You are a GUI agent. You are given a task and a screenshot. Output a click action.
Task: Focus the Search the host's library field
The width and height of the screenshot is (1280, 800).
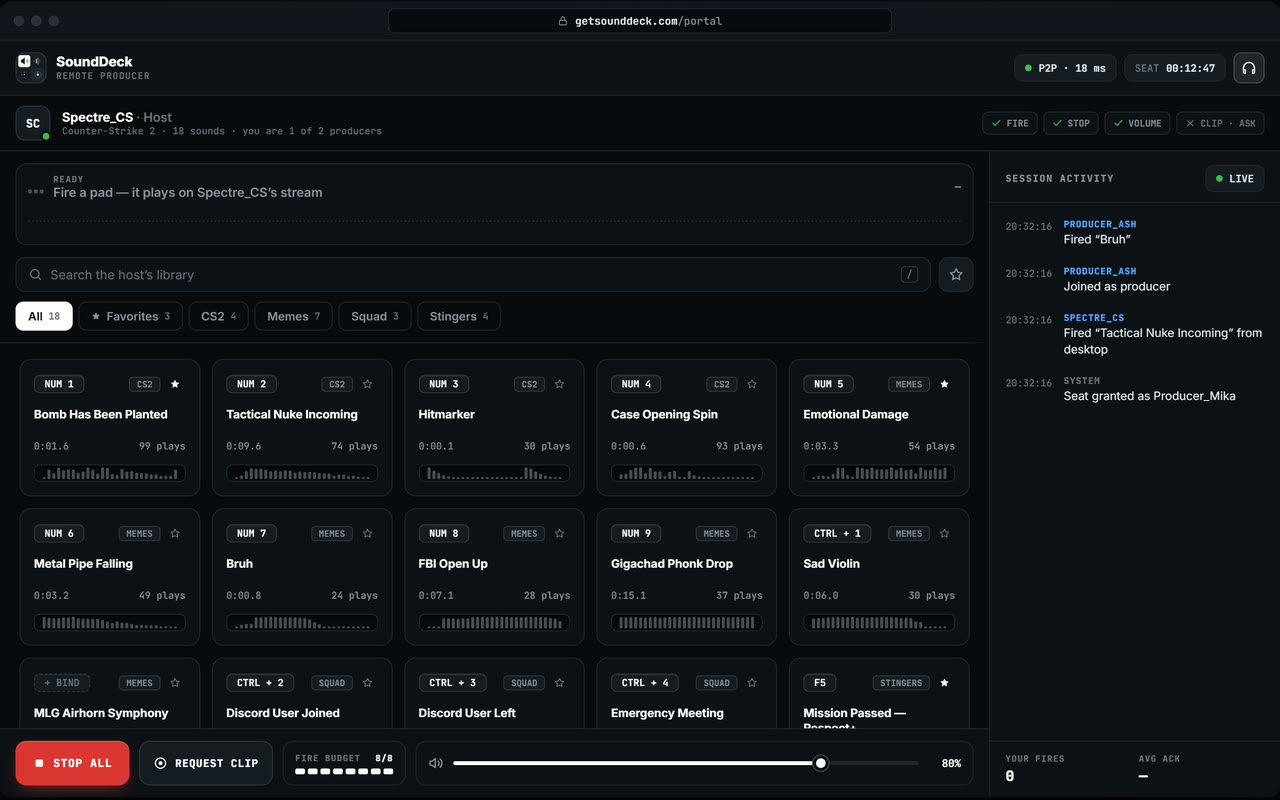click(473, 275)
